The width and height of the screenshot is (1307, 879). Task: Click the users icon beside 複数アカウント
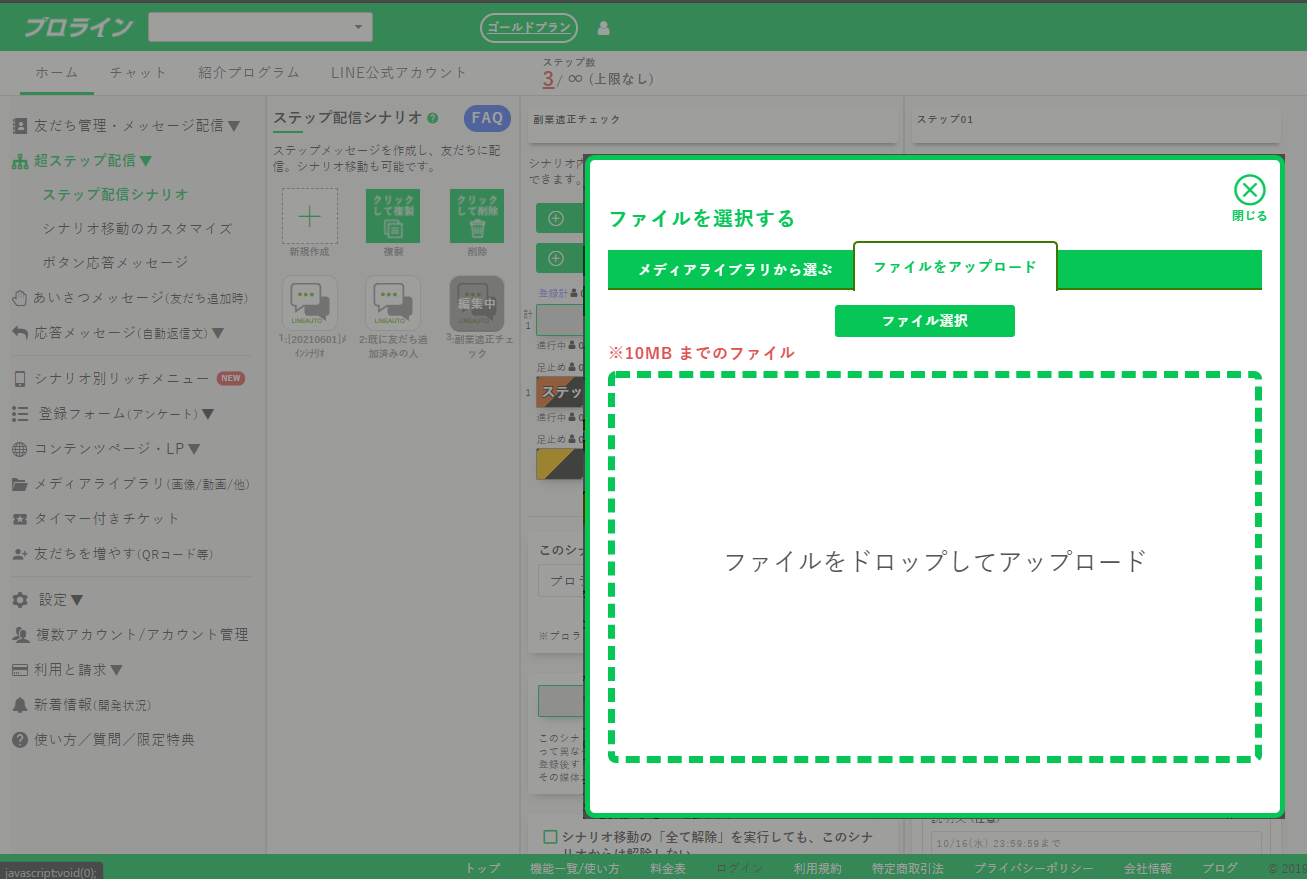[x=20, y=635]
